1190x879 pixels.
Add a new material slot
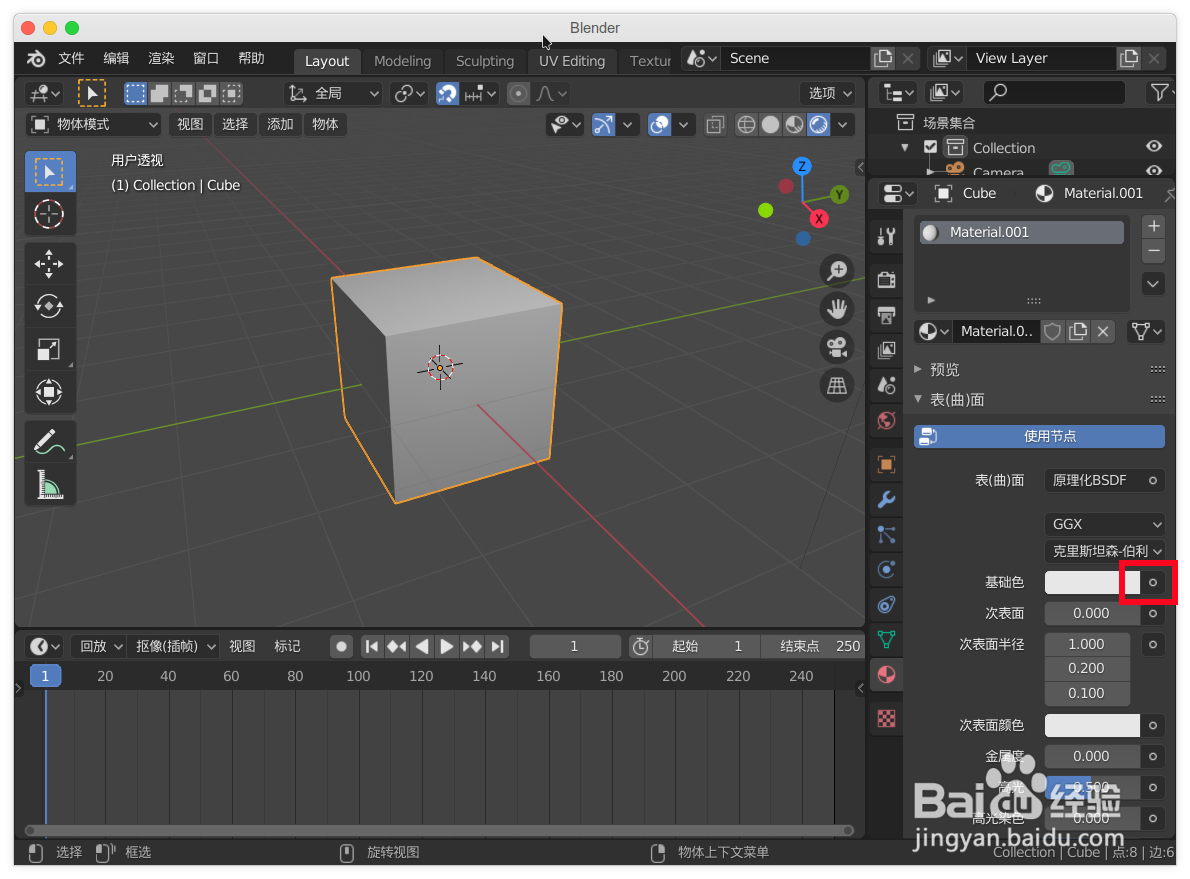coord(1154,226)
